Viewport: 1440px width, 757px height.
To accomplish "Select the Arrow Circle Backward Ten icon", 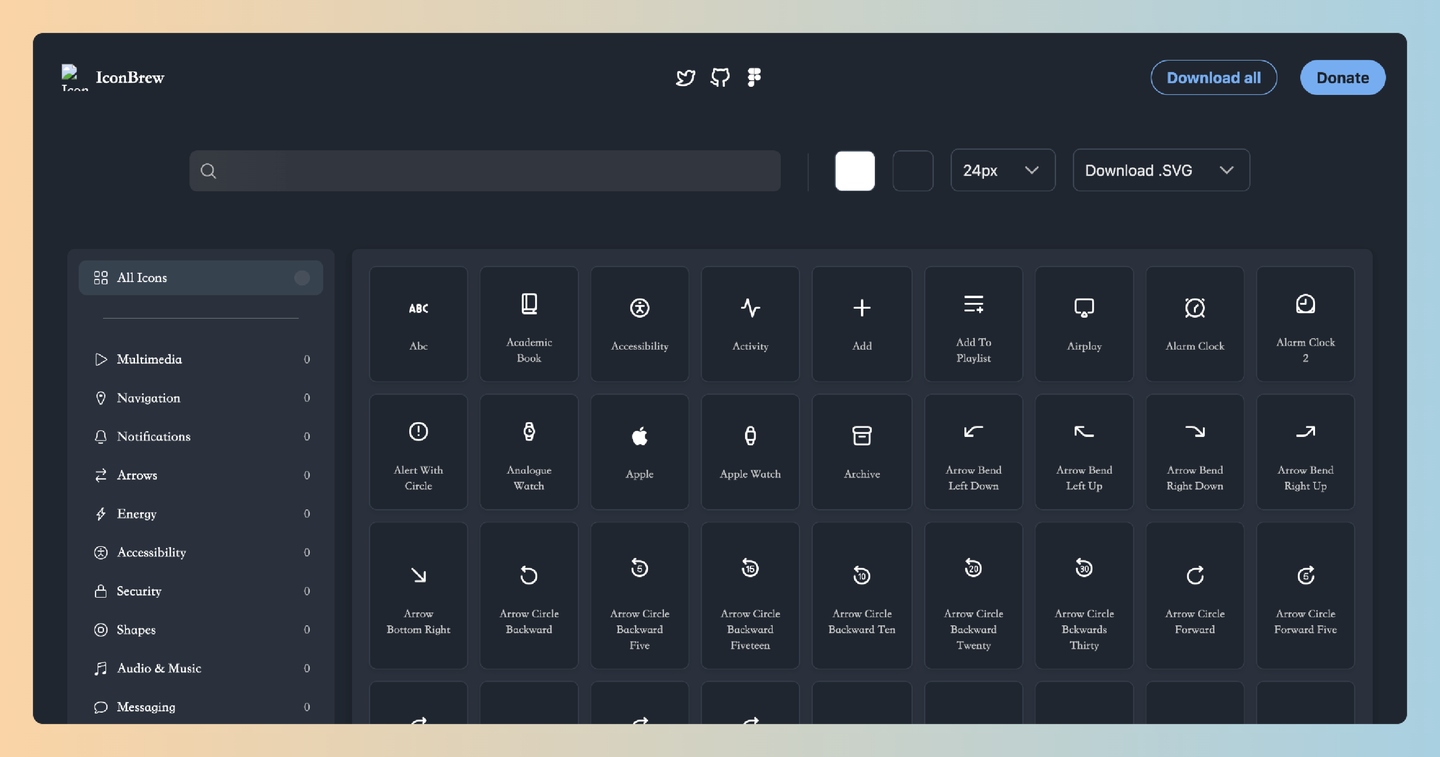I will [861, 596].
